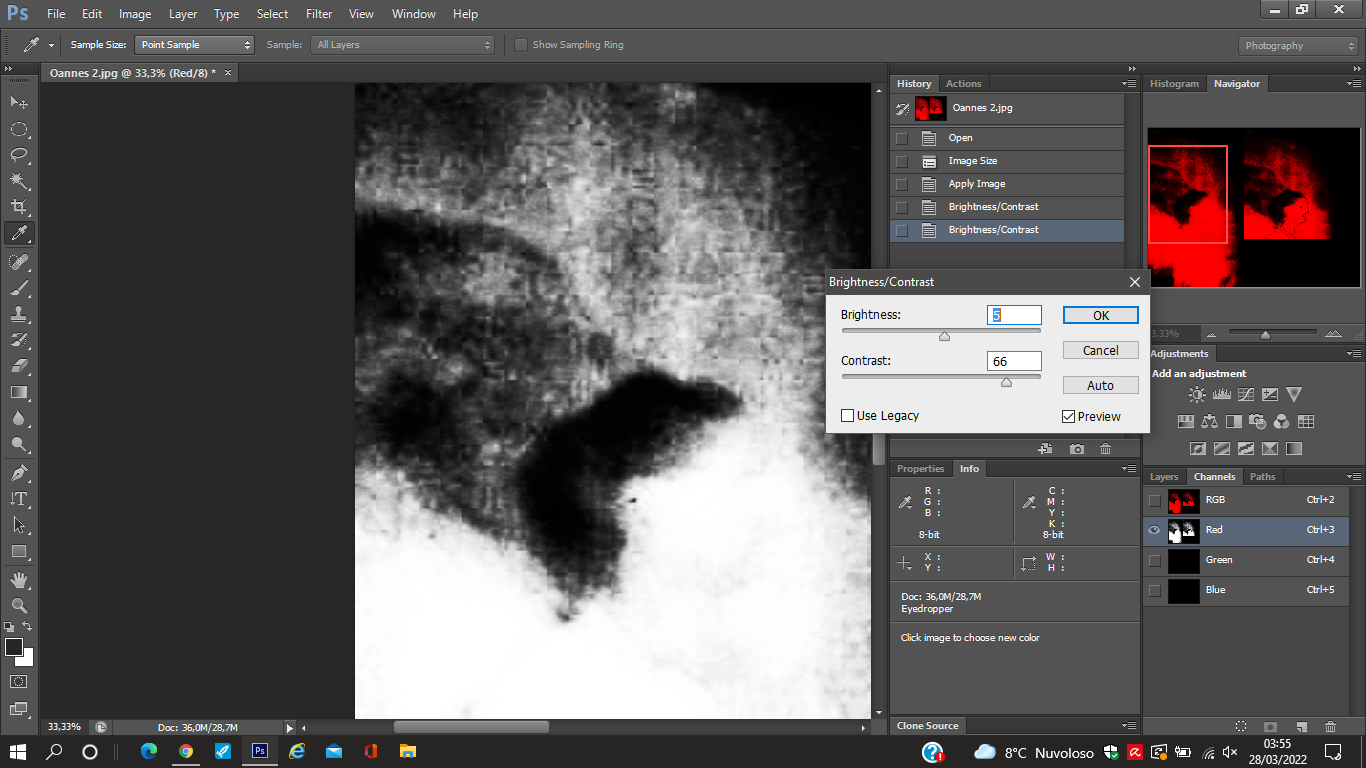1366x768 pixels.
Task: Open the Sample All Layers dropdown
Action: point(404,45)
